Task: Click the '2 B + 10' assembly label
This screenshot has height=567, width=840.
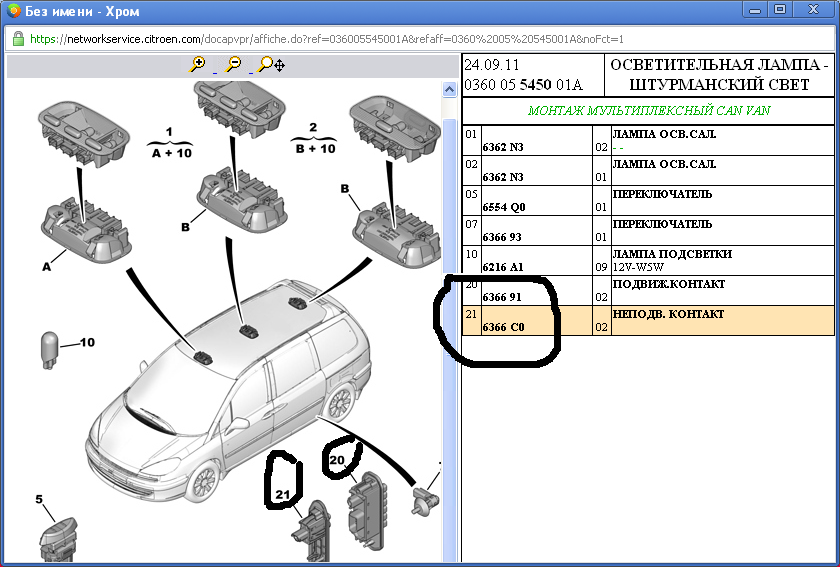Action: 313,138
